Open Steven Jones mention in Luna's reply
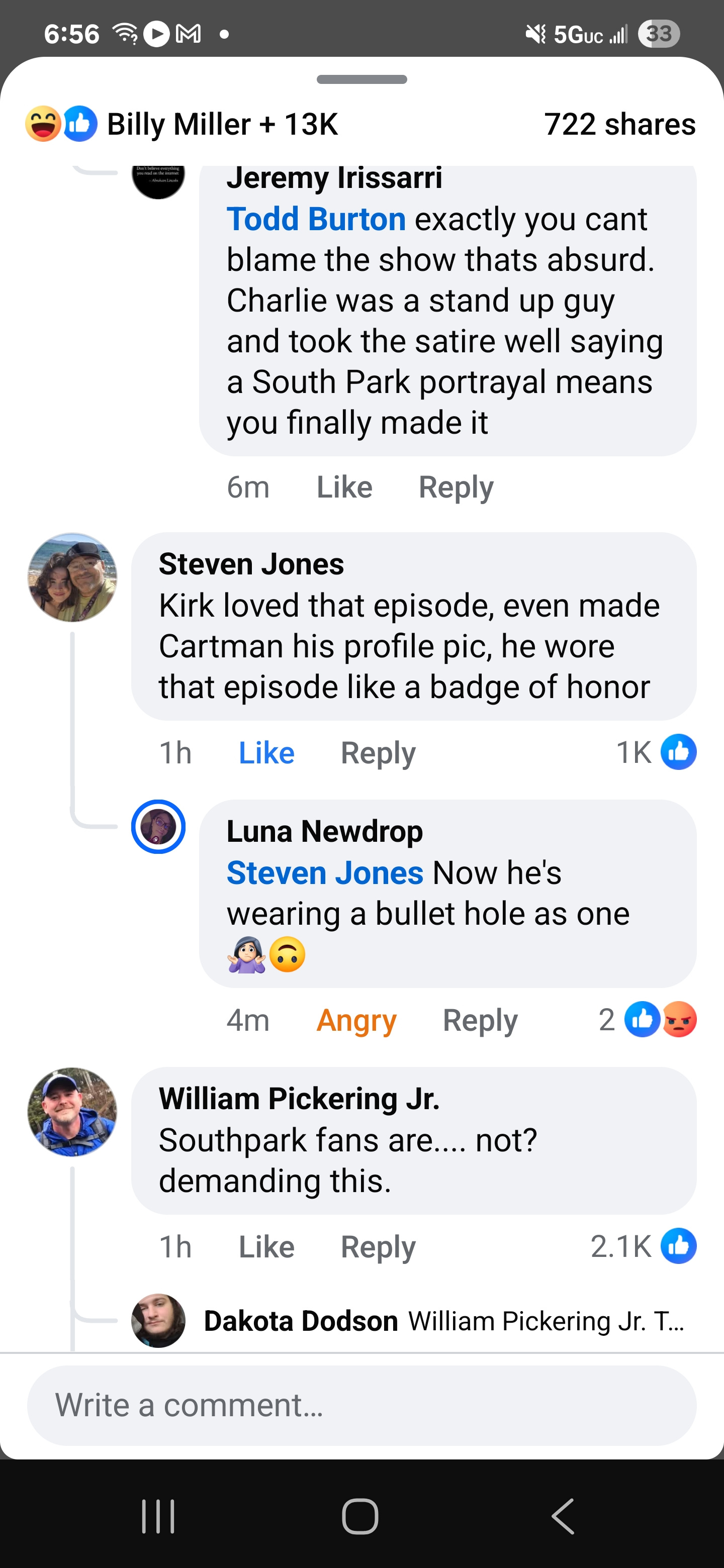The width and height of the screenshot is (724, 1568). (325, 873)
